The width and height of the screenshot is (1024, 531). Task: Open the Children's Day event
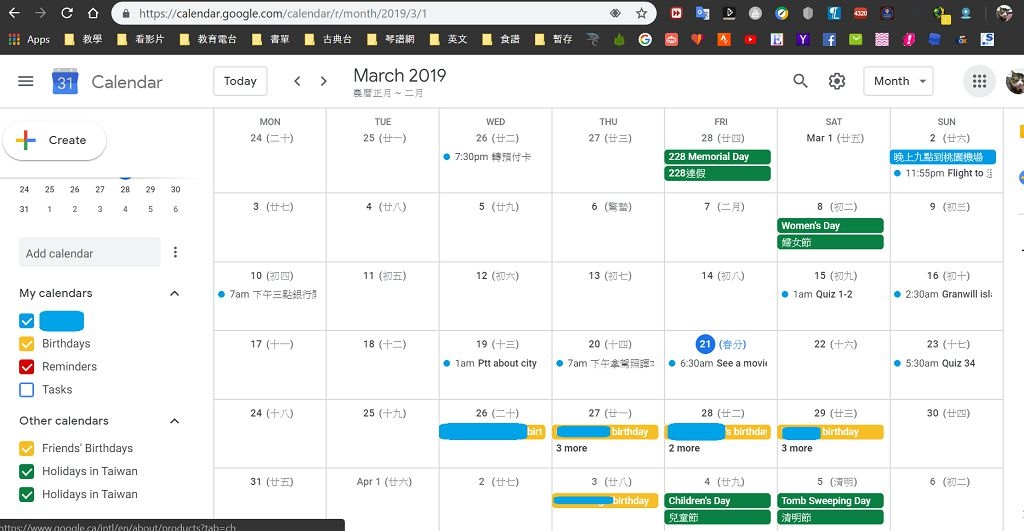tap(718, 500)
